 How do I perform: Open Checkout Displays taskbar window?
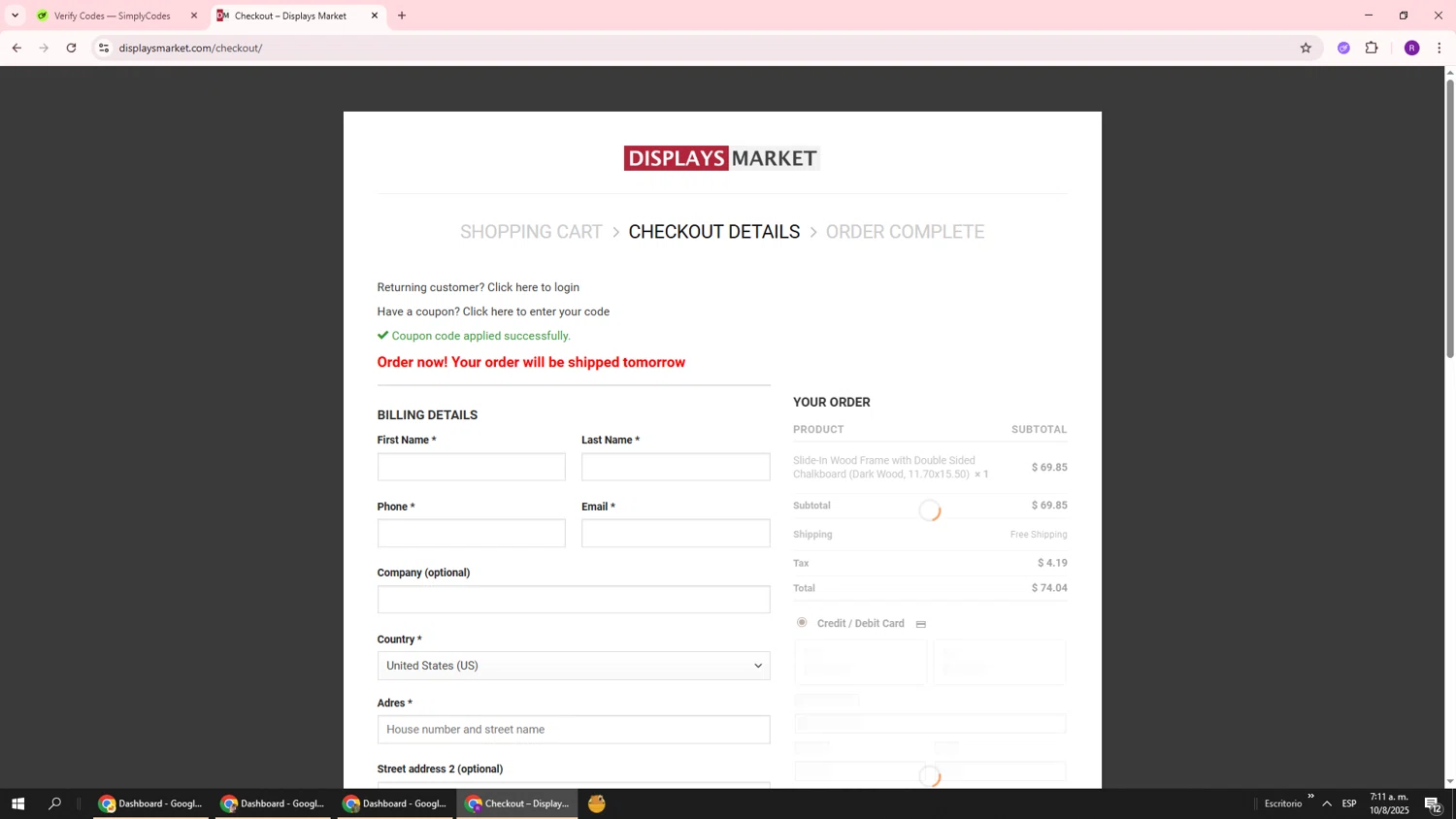click(517, 803)
